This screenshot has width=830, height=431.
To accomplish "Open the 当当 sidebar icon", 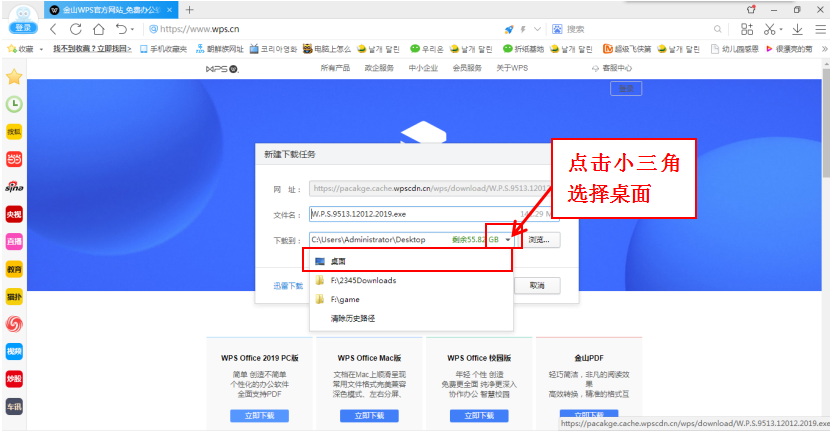I will tap(14, 159).
